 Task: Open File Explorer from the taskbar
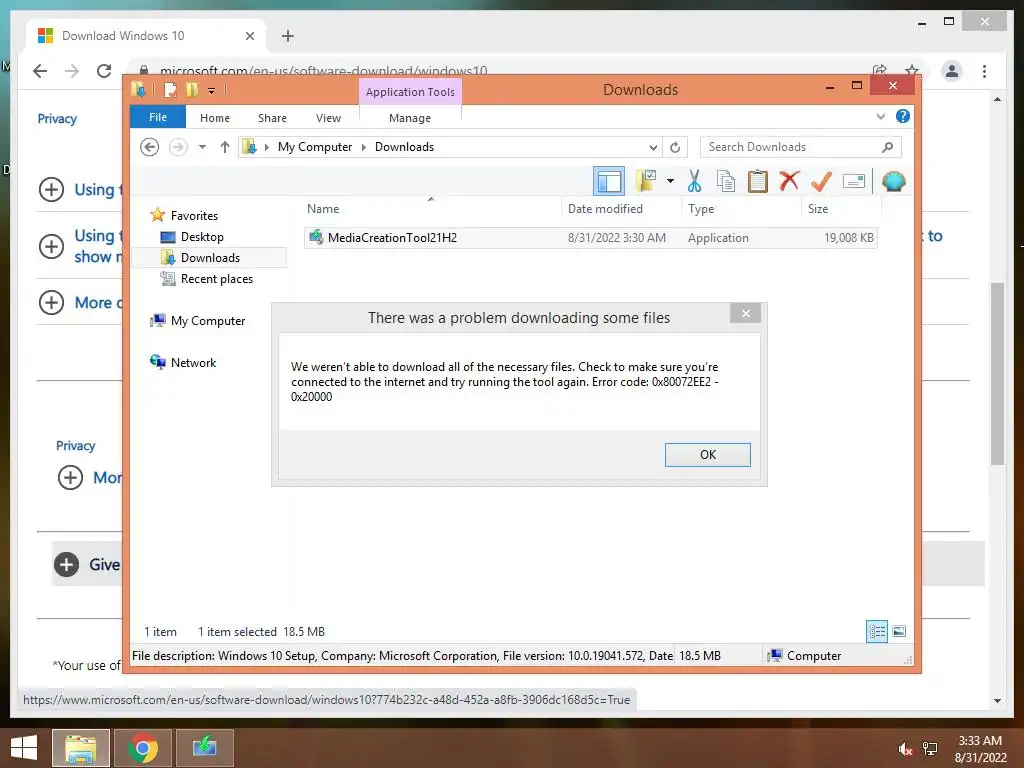click(81, 748)
